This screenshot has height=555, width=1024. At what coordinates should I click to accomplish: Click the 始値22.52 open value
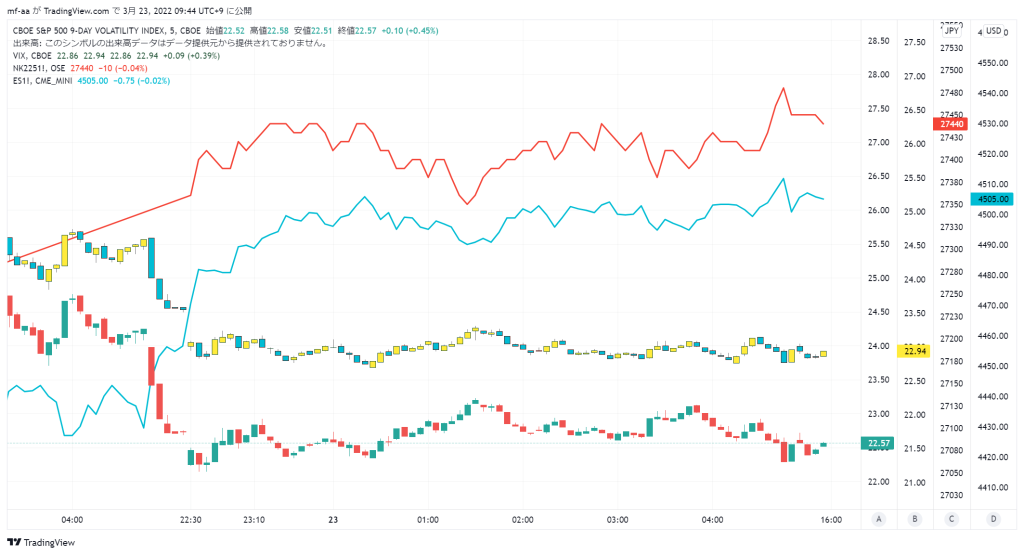[225, 31]
